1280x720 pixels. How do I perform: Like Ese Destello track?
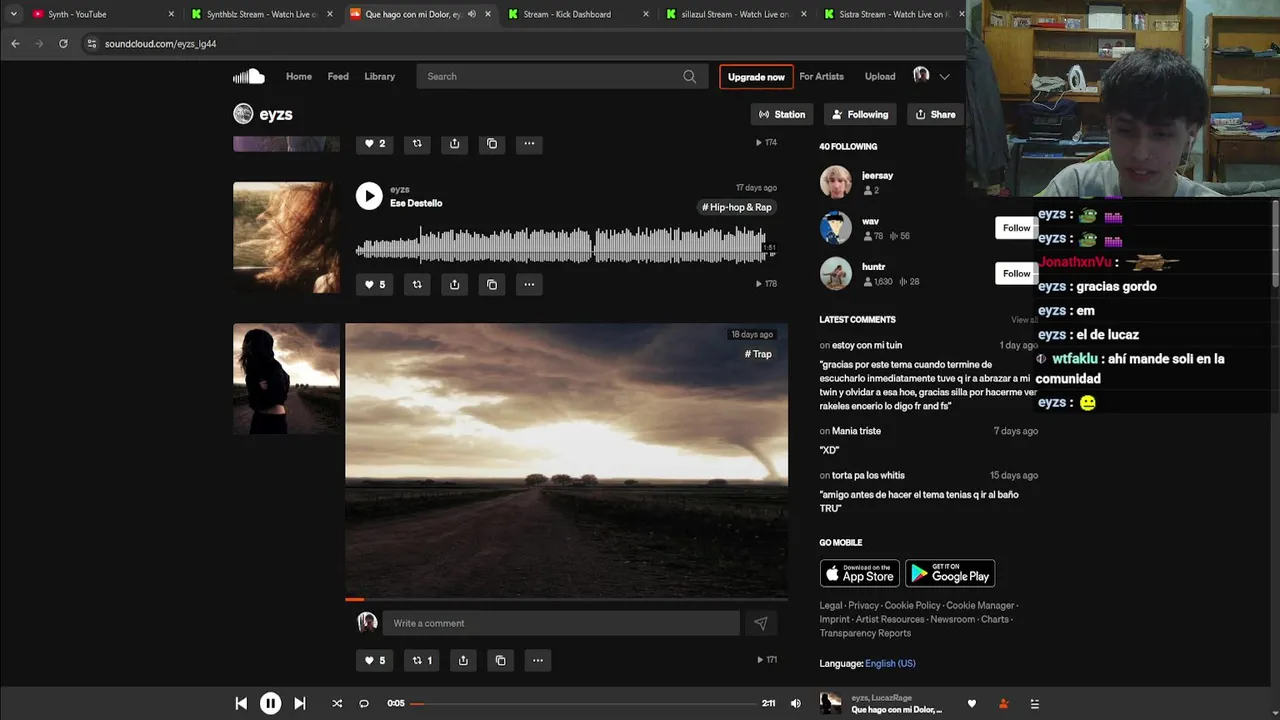(x=374, y=284)
